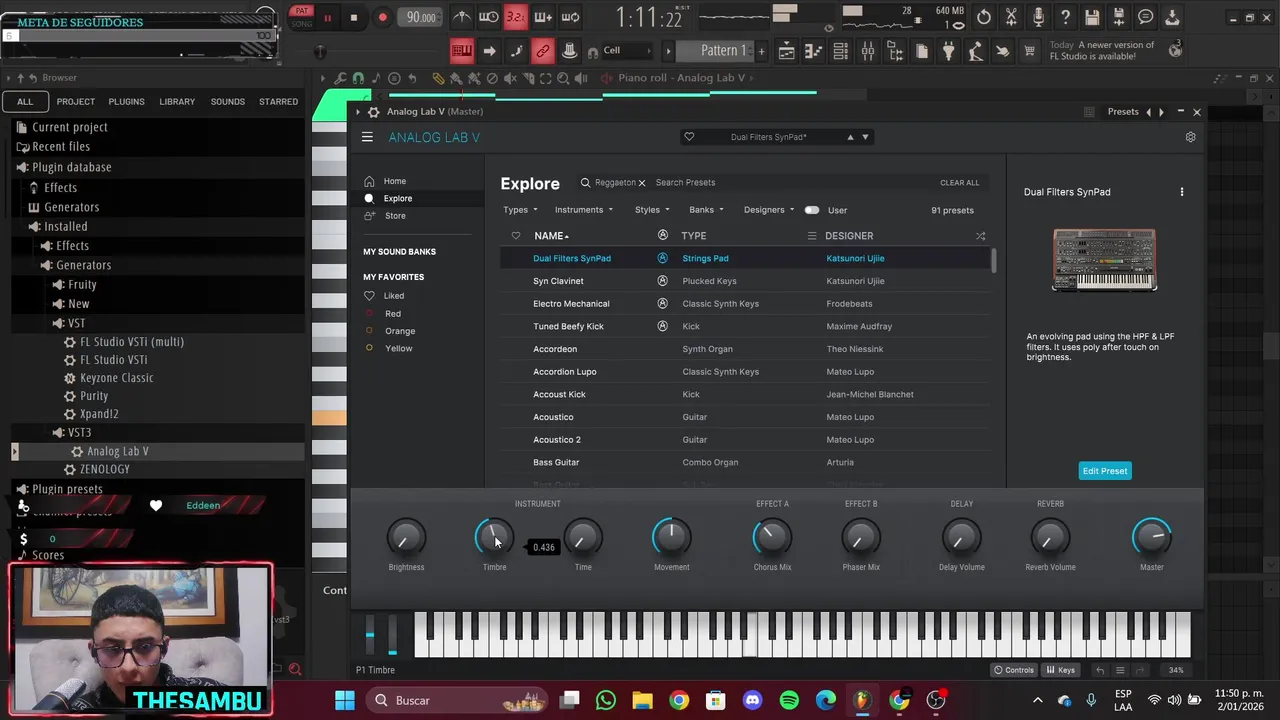Viewport: 1280px width, 720px height.
Task: Click the Analog Lab settings gear icon
Action: tap(1190, 137)
